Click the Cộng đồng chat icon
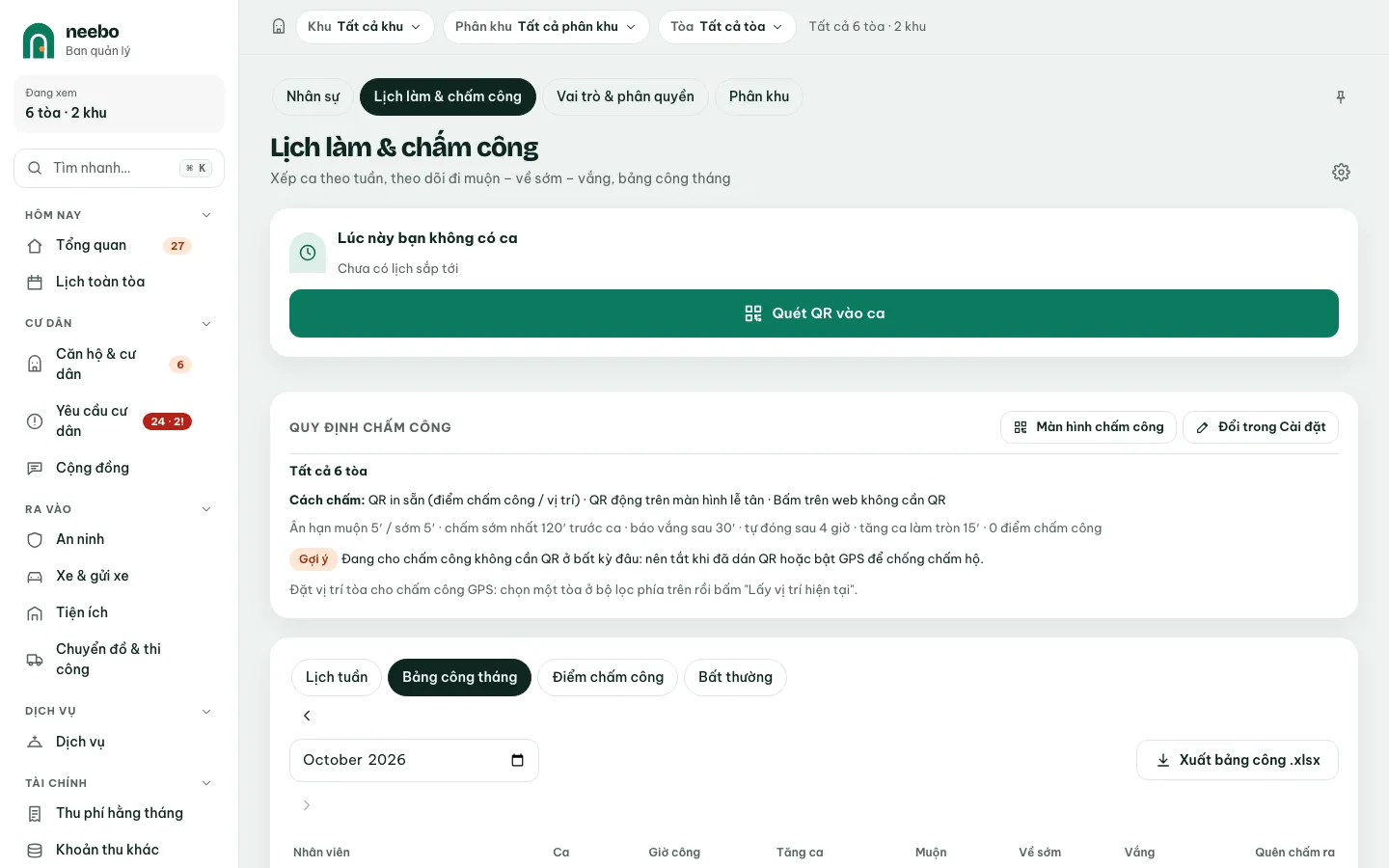This screenshot has width=1389, height=868. pyautogui.click(x=35, y=469)
